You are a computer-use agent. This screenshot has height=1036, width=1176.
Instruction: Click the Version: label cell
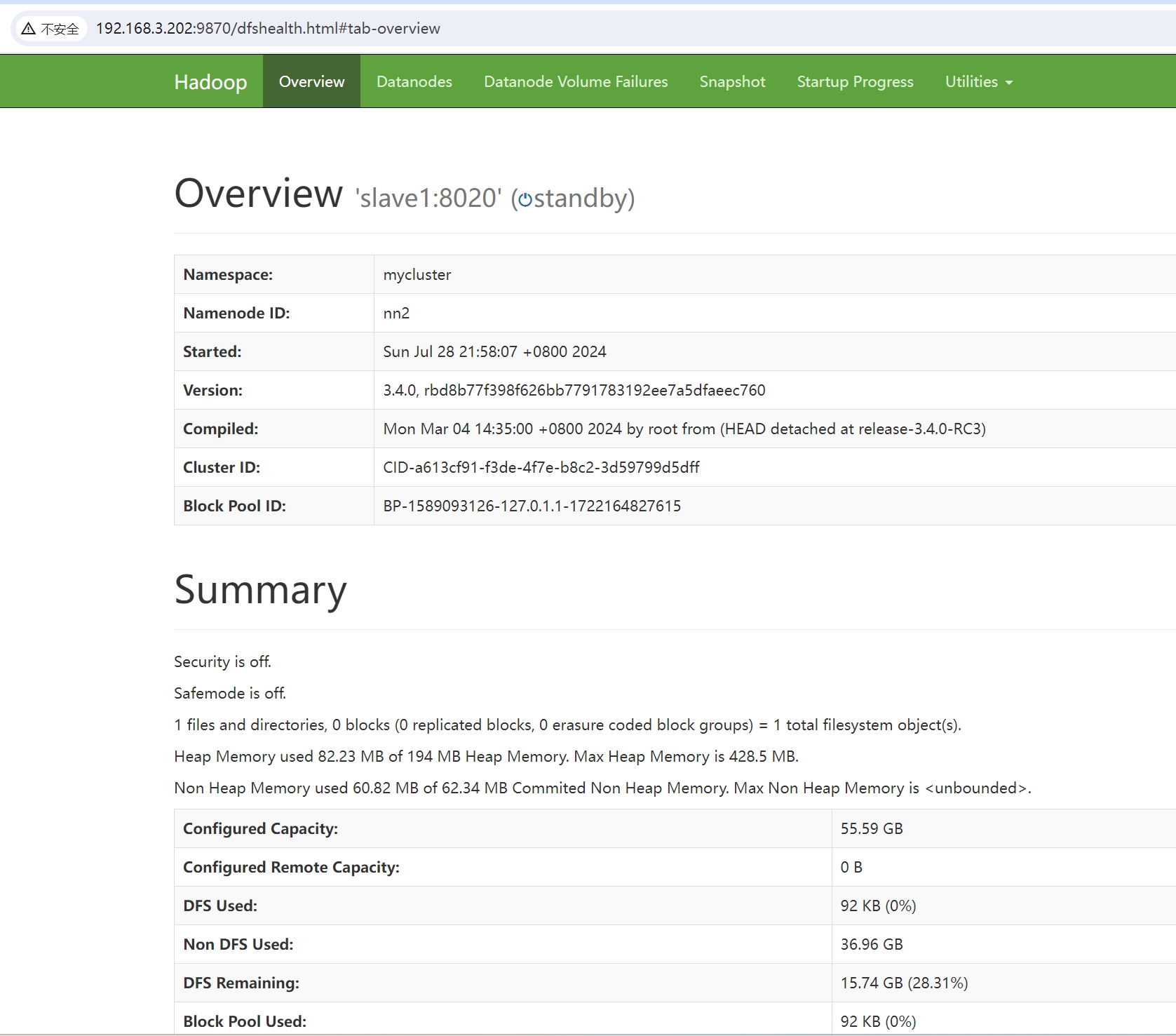[274, 390]
